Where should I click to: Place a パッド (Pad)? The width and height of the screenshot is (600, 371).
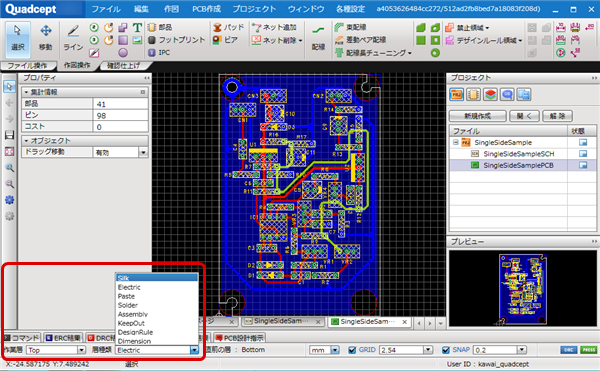point(228,27)
